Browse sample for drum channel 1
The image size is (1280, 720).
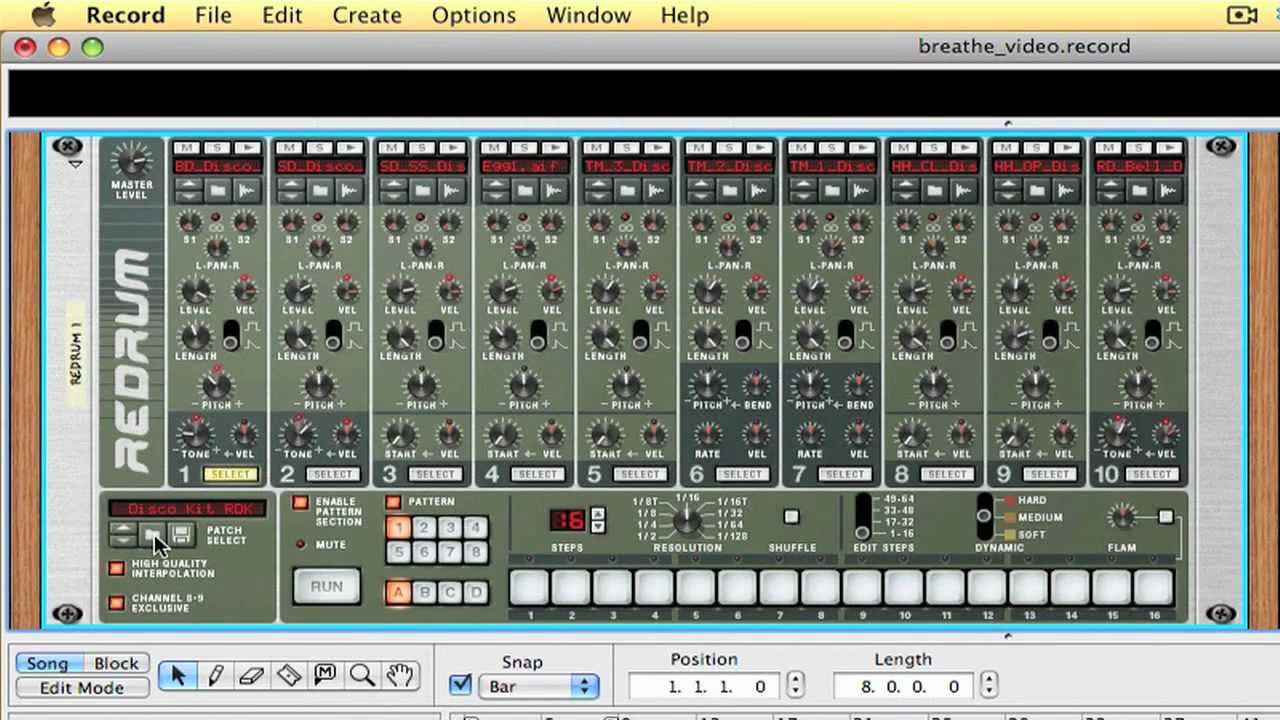click(x=218, y=190)
